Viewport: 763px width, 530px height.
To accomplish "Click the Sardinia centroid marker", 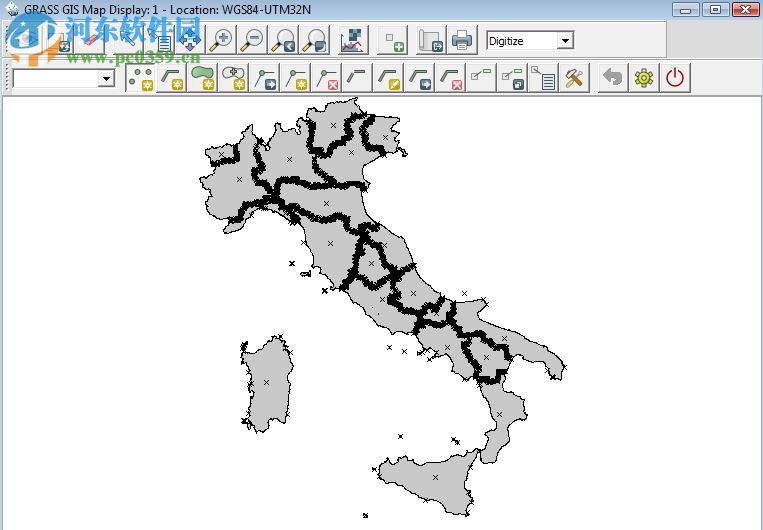I will (266, 383).
